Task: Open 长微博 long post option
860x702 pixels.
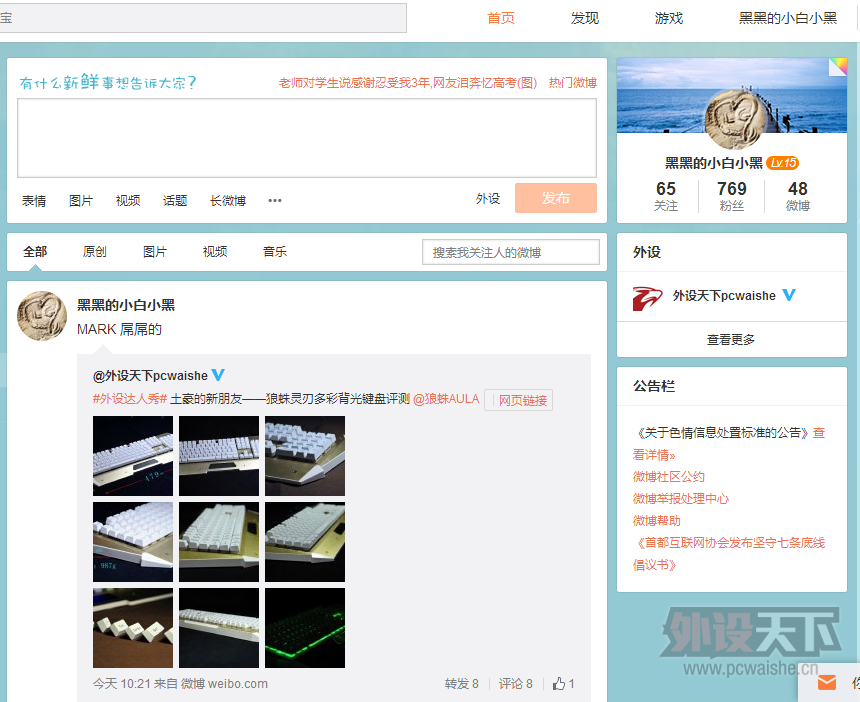Action: pyautogui.click(x=228, y=201)
